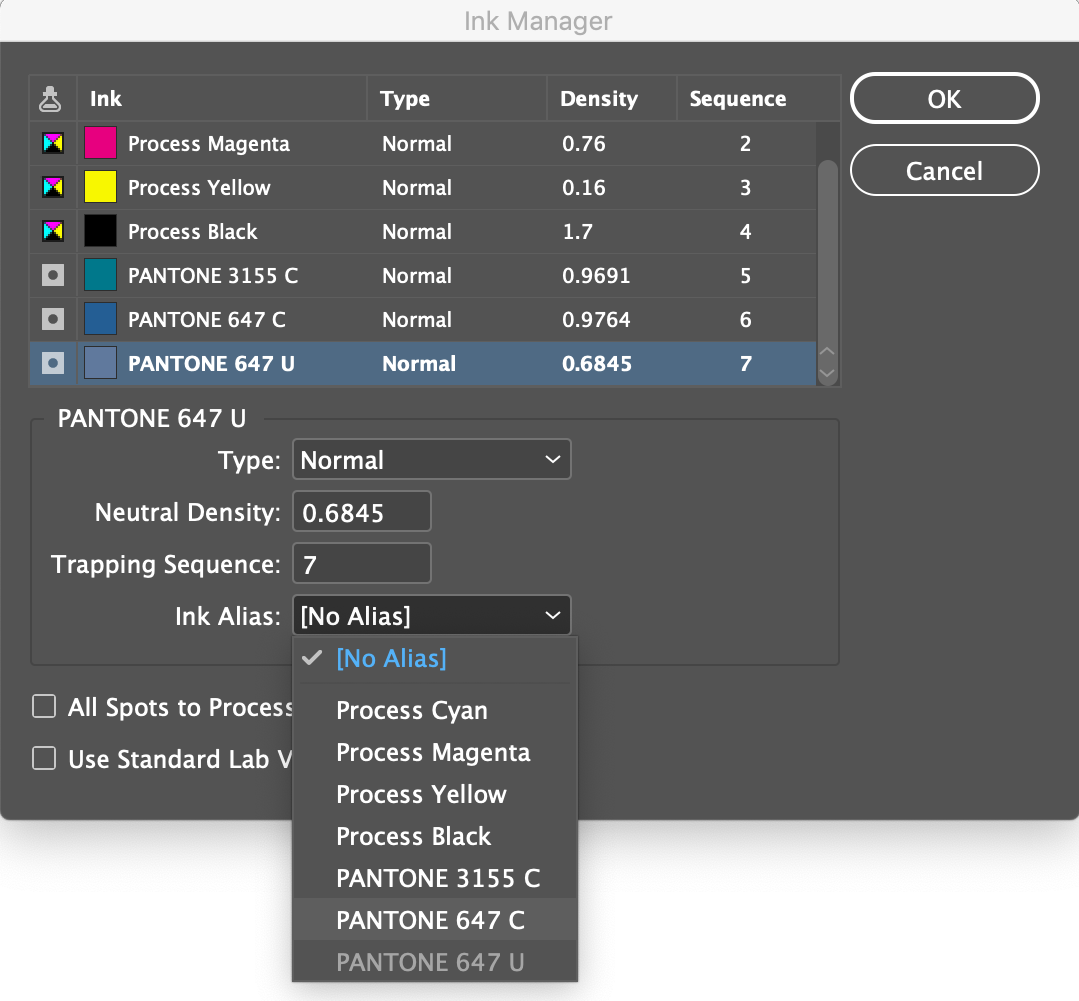The width and height of the screenshot is (1079, 1001).
Task: Click the yellow swatch of Process Yellow
Action: (x=100, y=187)
